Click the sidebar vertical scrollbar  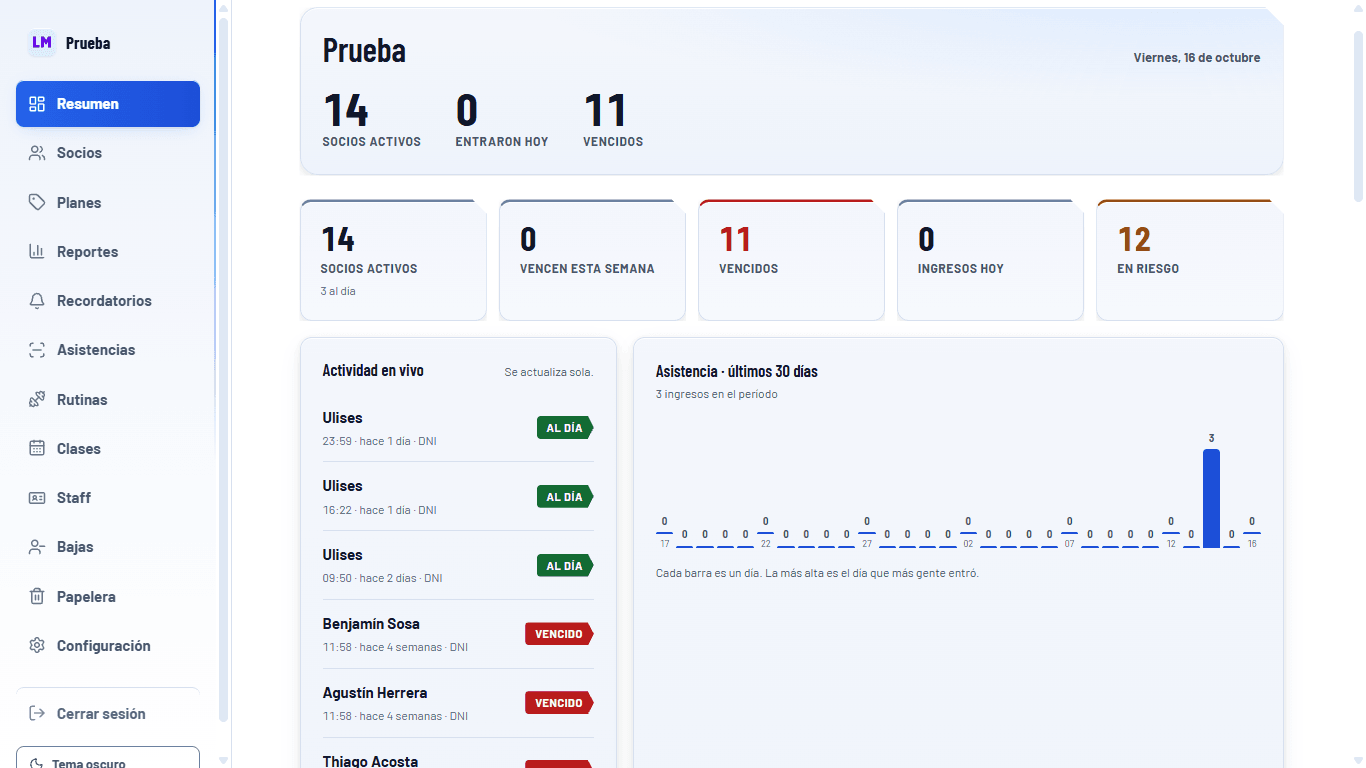pyautogui.click(x=223, y=370)
